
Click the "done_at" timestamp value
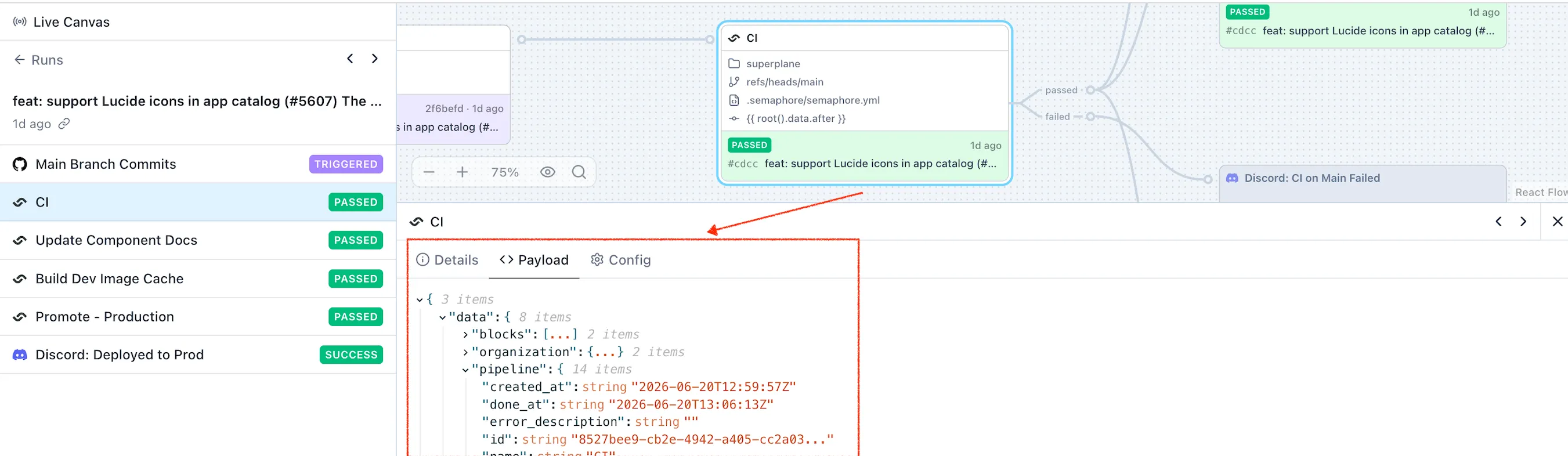click(691, 404)
